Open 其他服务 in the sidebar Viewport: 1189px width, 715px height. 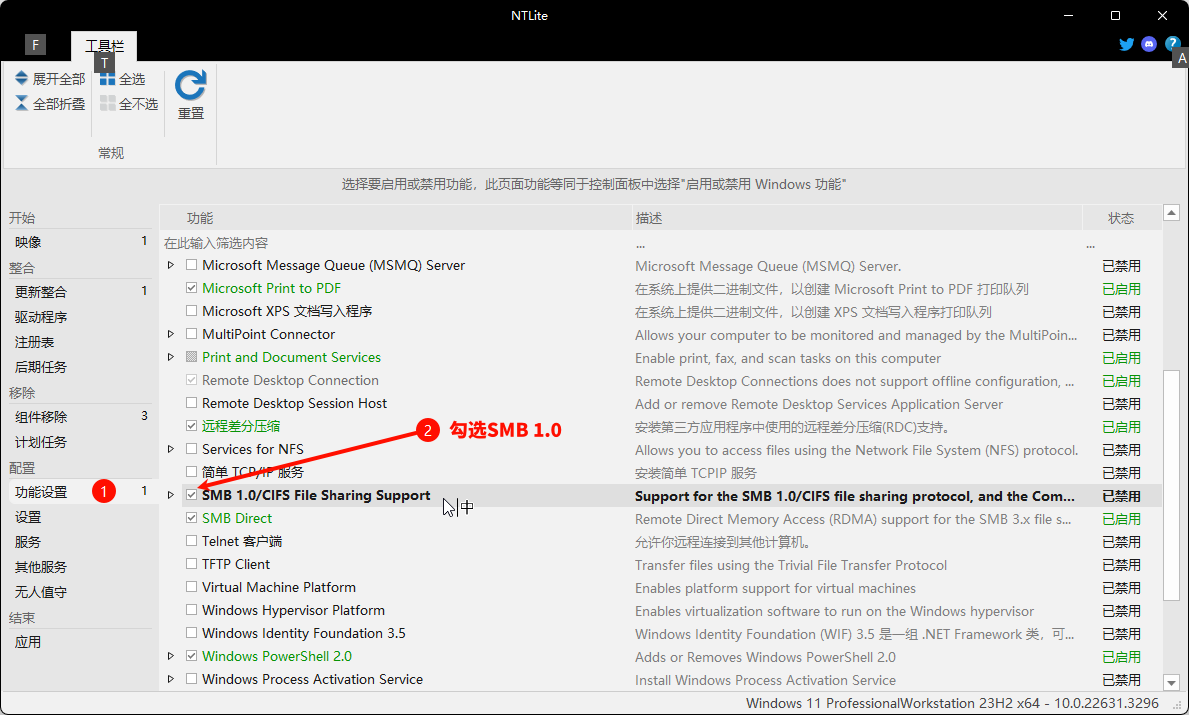tap(80, 567)
